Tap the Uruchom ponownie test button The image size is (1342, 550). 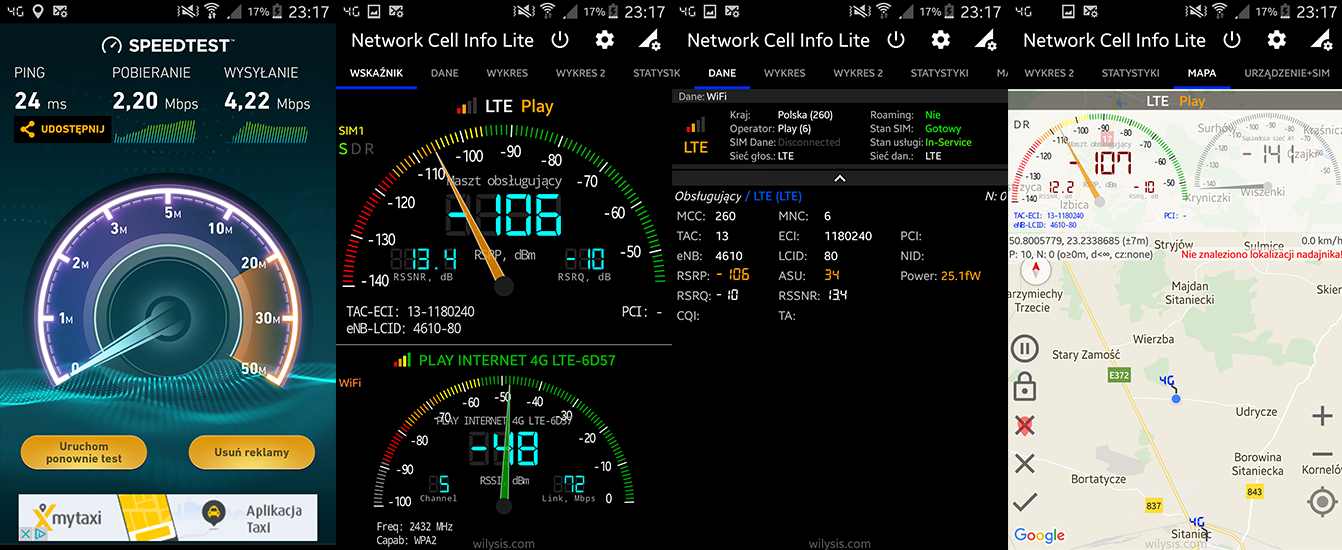coord(84,452)
